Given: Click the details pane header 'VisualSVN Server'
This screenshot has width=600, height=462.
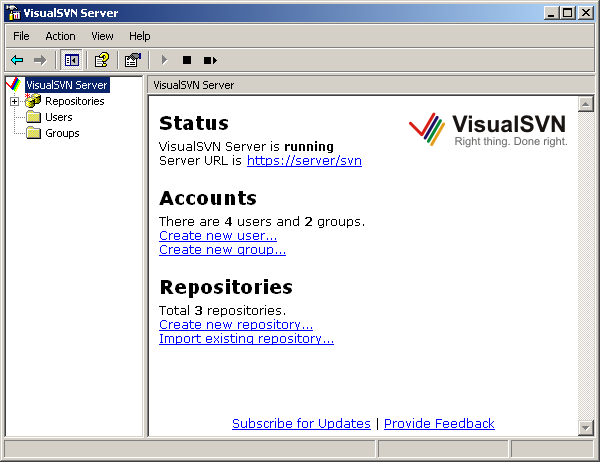Looking at the screenshot, I should point(194,85).
